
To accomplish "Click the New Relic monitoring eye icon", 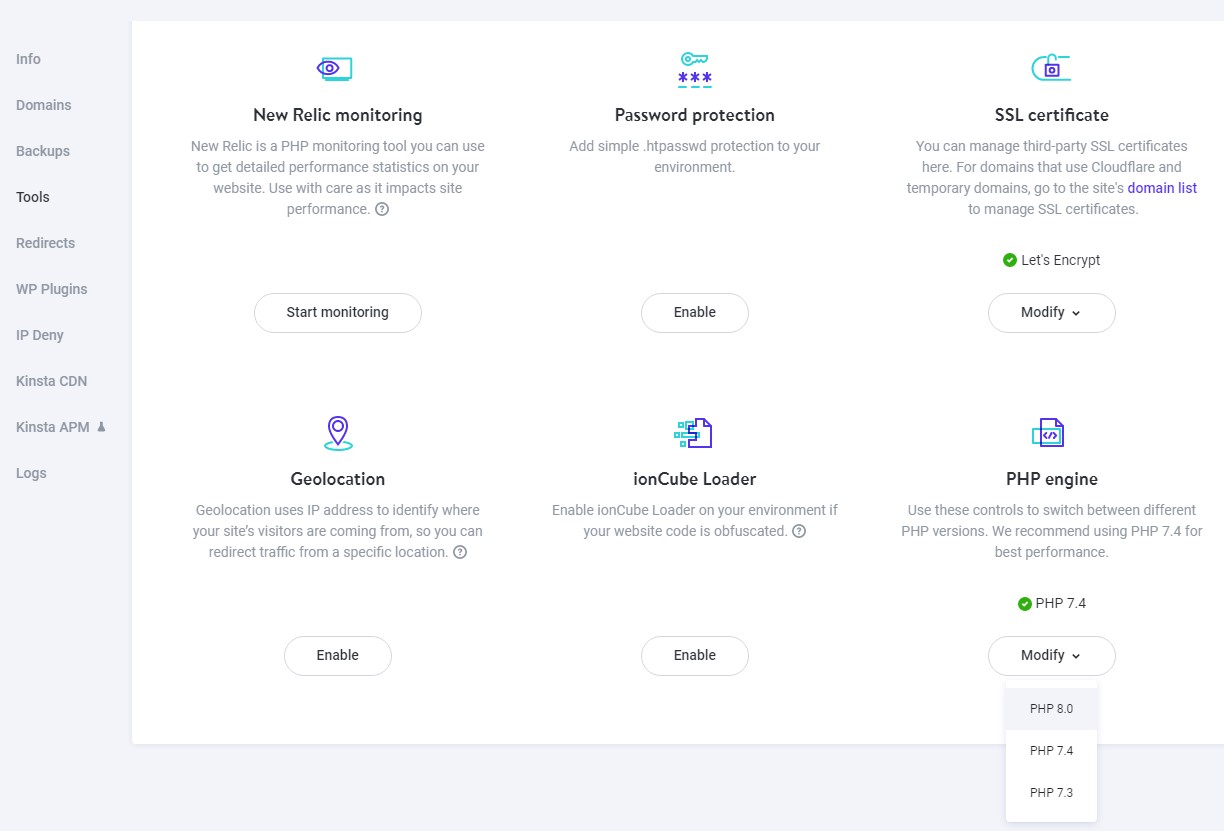I will point(334,68).
